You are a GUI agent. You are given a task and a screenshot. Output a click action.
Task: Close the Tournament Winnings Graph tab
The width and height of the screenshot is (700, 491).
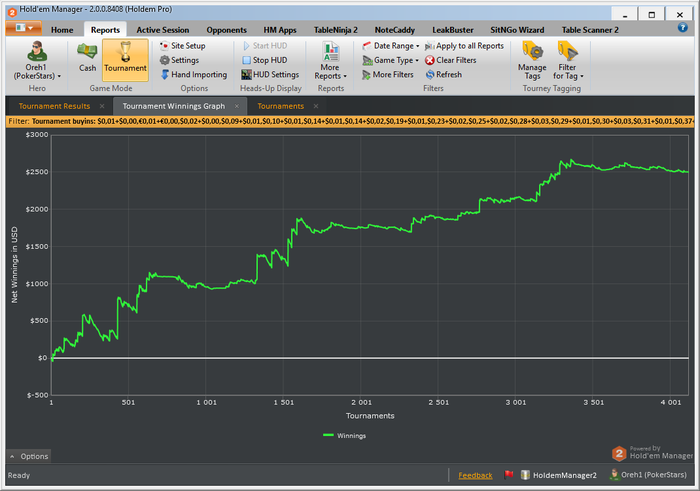point(237,106)
